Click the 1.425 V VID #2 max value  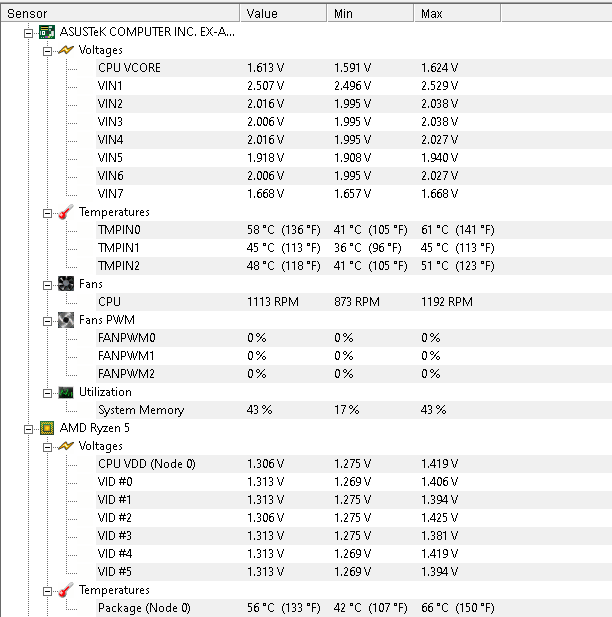pos(440,518)
